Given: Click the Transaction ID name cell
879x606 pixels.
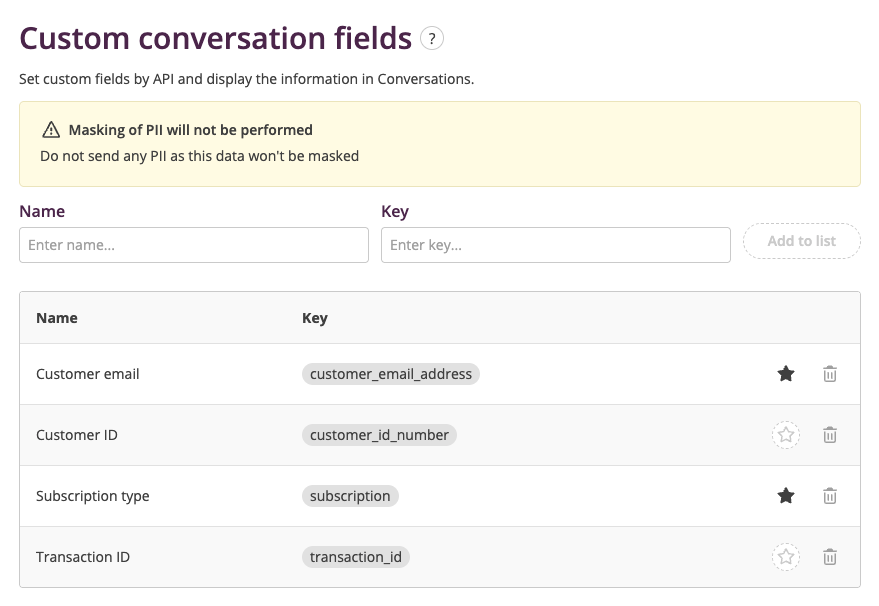Looking at the screenshot, I should tap(83, 557).
